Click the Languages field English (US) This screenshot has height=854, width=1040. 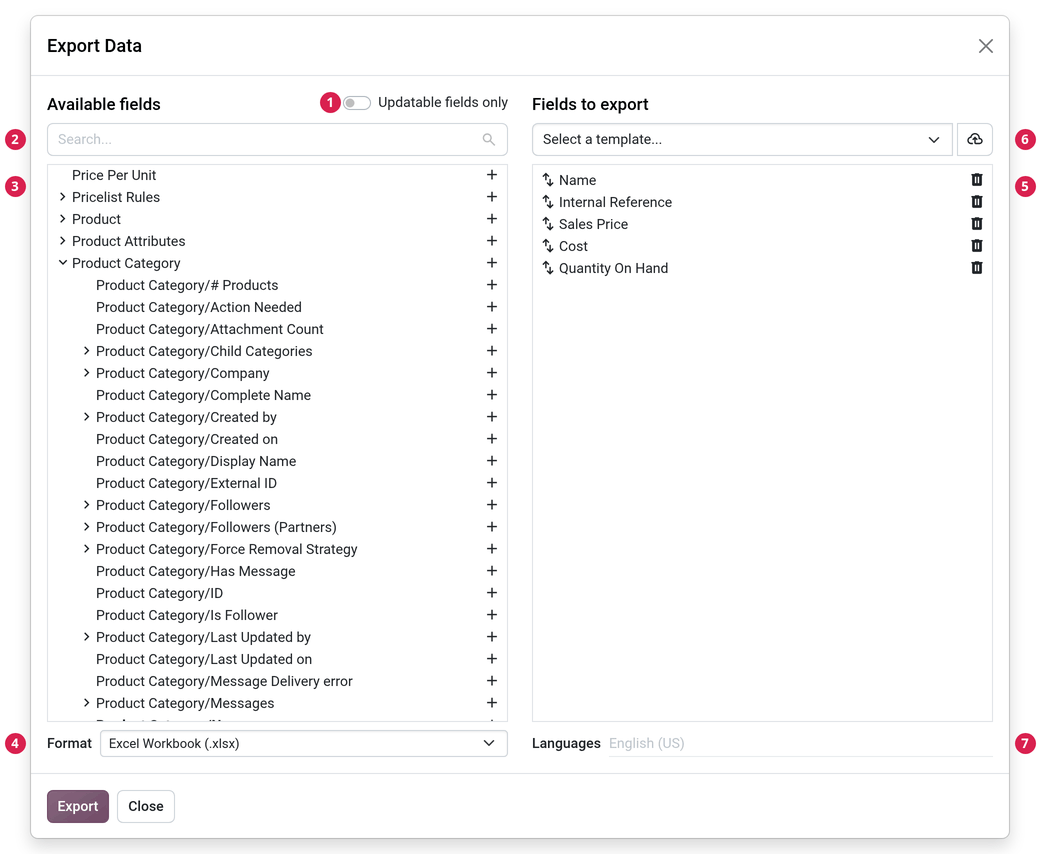click(x=801, y=743)
